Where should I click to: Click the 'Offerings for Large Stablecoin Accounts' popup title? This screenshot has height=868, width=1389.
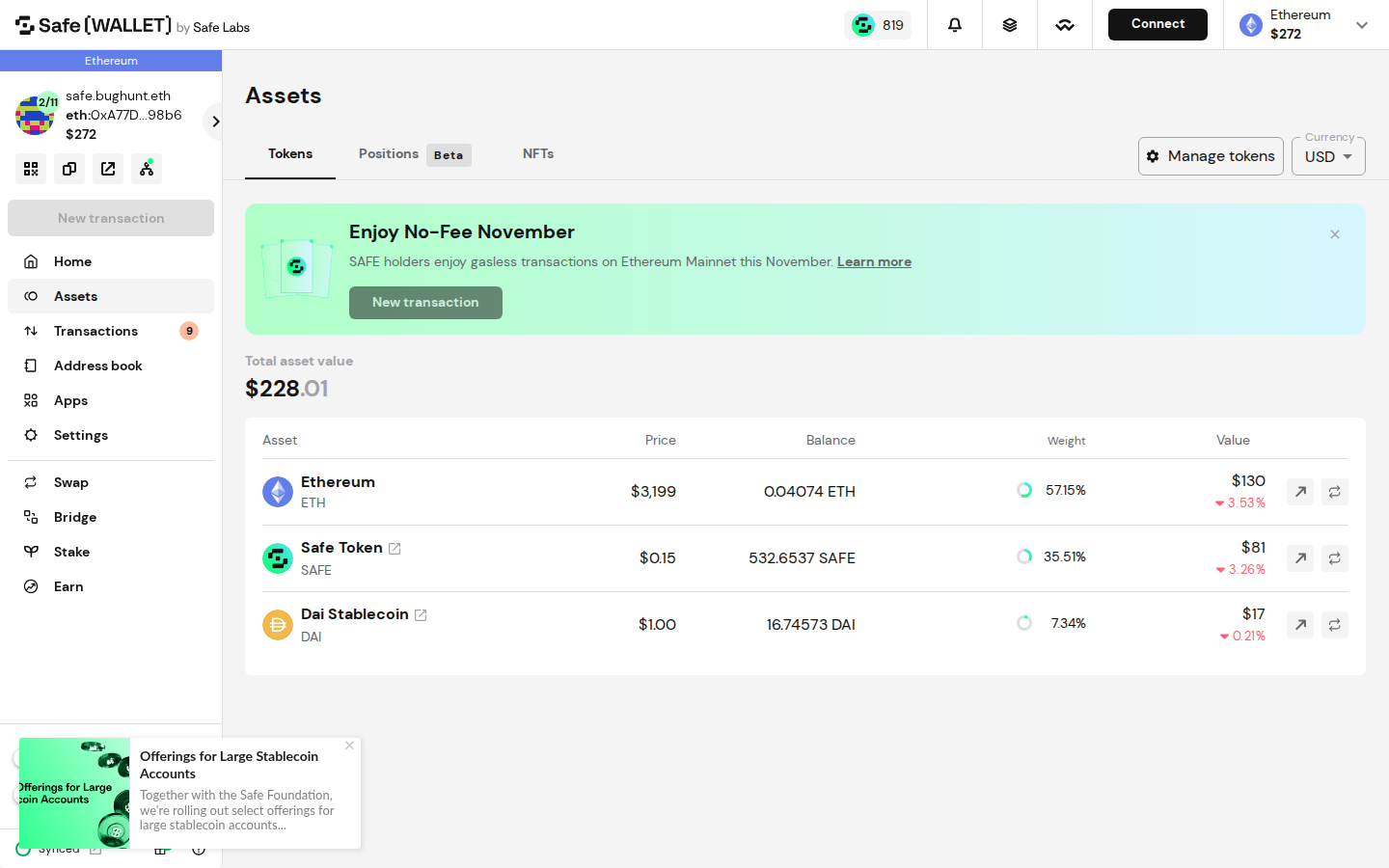pos(230,765)
